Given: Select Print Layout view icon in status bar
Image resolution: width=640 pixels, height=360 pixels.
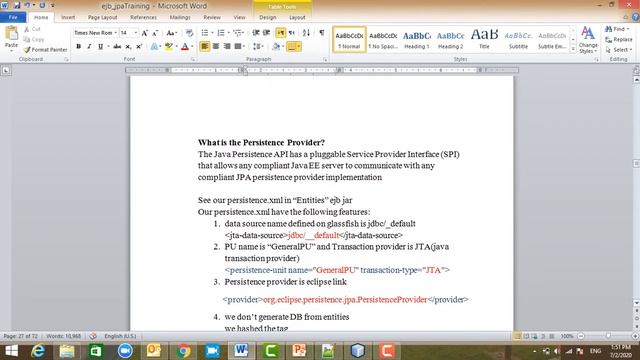Looking at the screenshot, I should point(517,336).
